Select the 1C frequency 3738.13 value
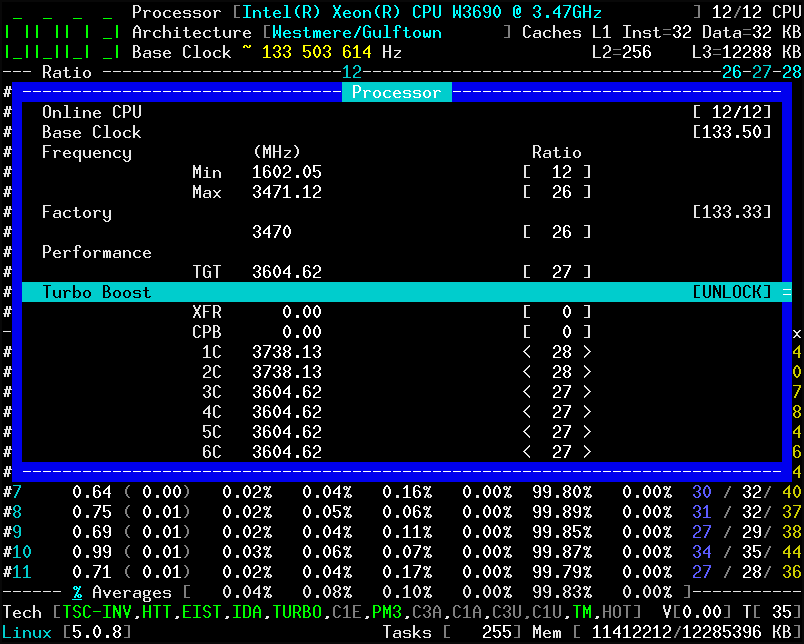The height and width of the screenshot is (644, 804). (287, 352)
